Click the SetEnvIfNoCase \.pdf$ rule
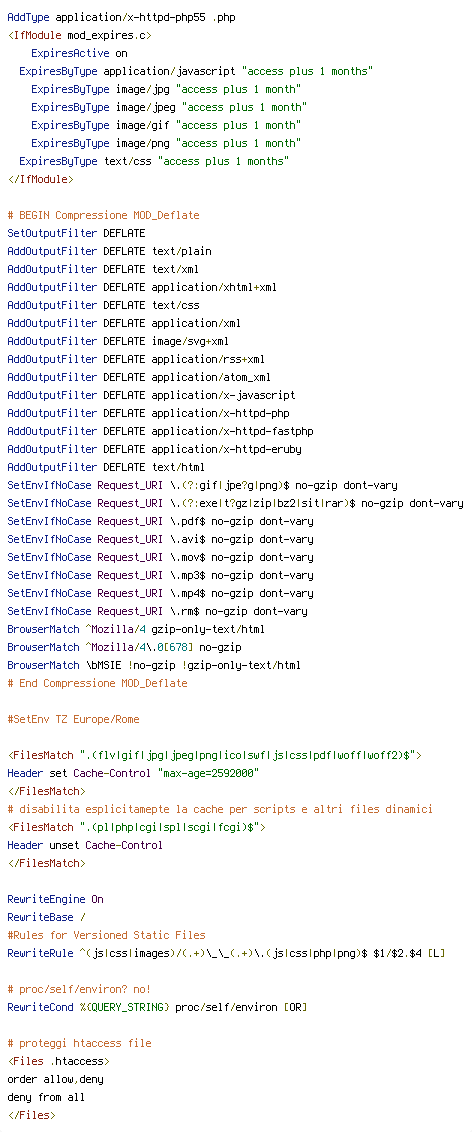Viewport: 472px width, 1132px height. click(x=160, y=521)
